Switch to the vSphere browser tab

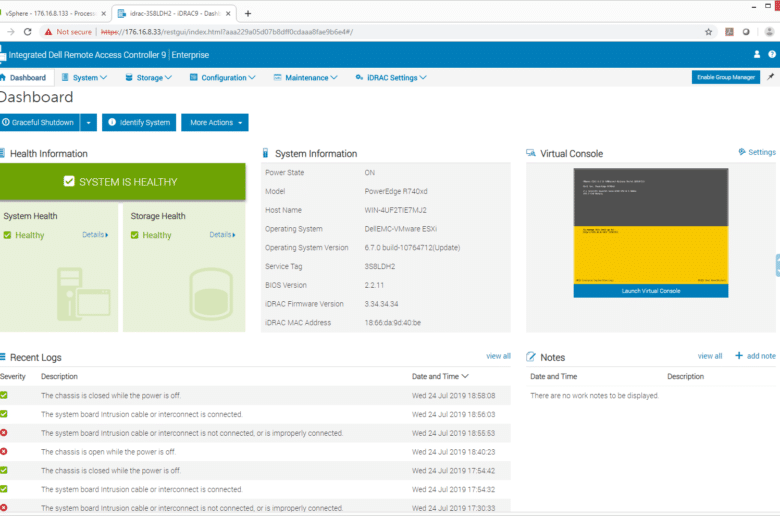(x=51, y=13)
